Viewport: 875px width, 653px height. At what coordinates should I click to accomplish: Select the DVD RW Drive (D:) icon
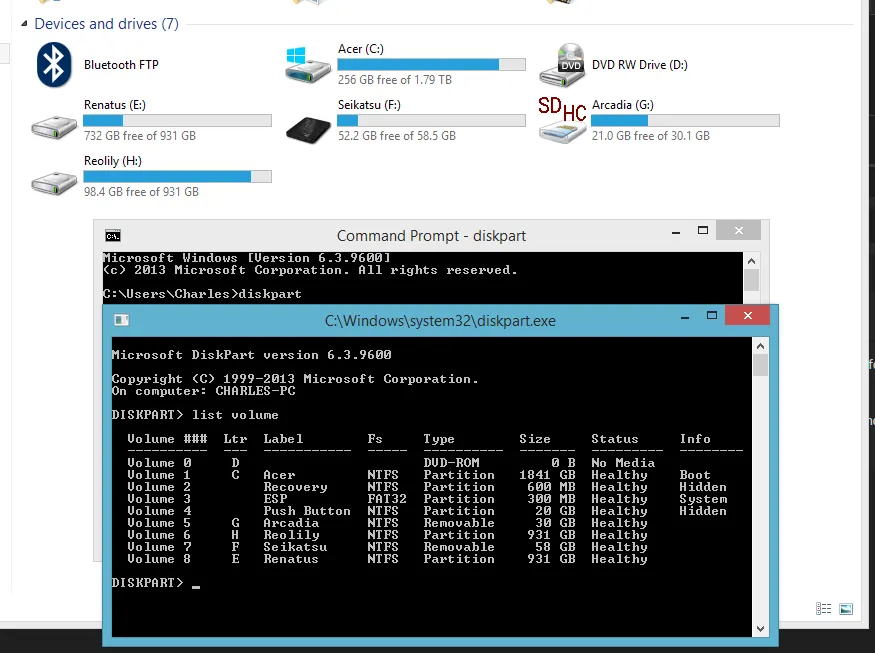pos(562,65)
